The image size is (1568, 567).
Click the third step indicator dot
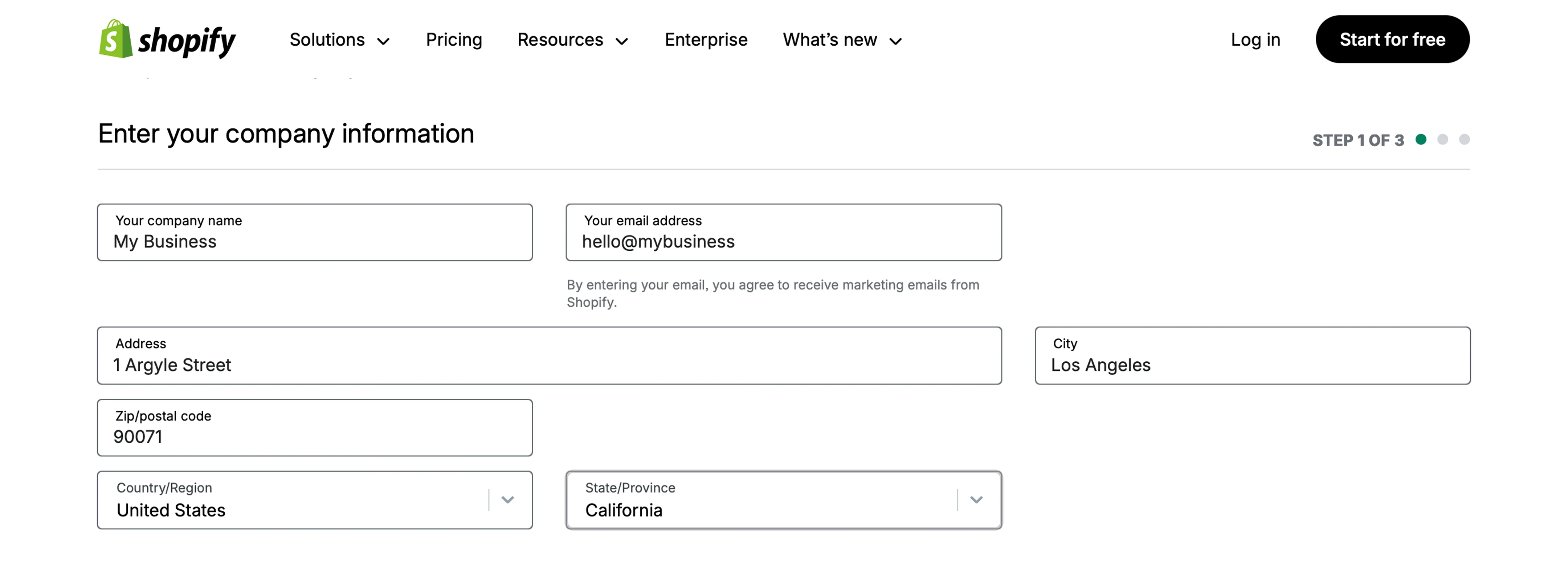coord(1465,140)
